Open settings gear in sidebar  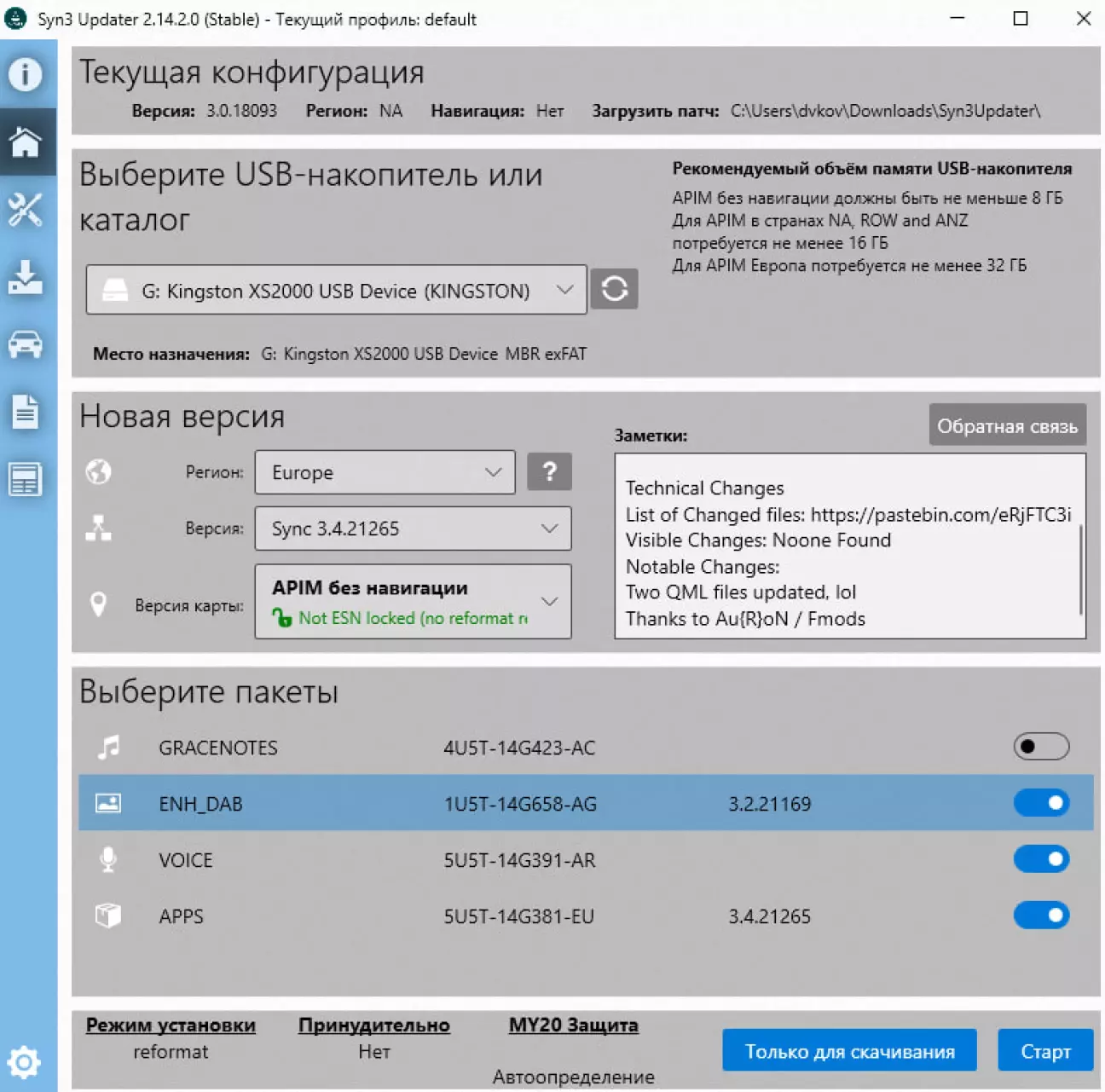24,1062
